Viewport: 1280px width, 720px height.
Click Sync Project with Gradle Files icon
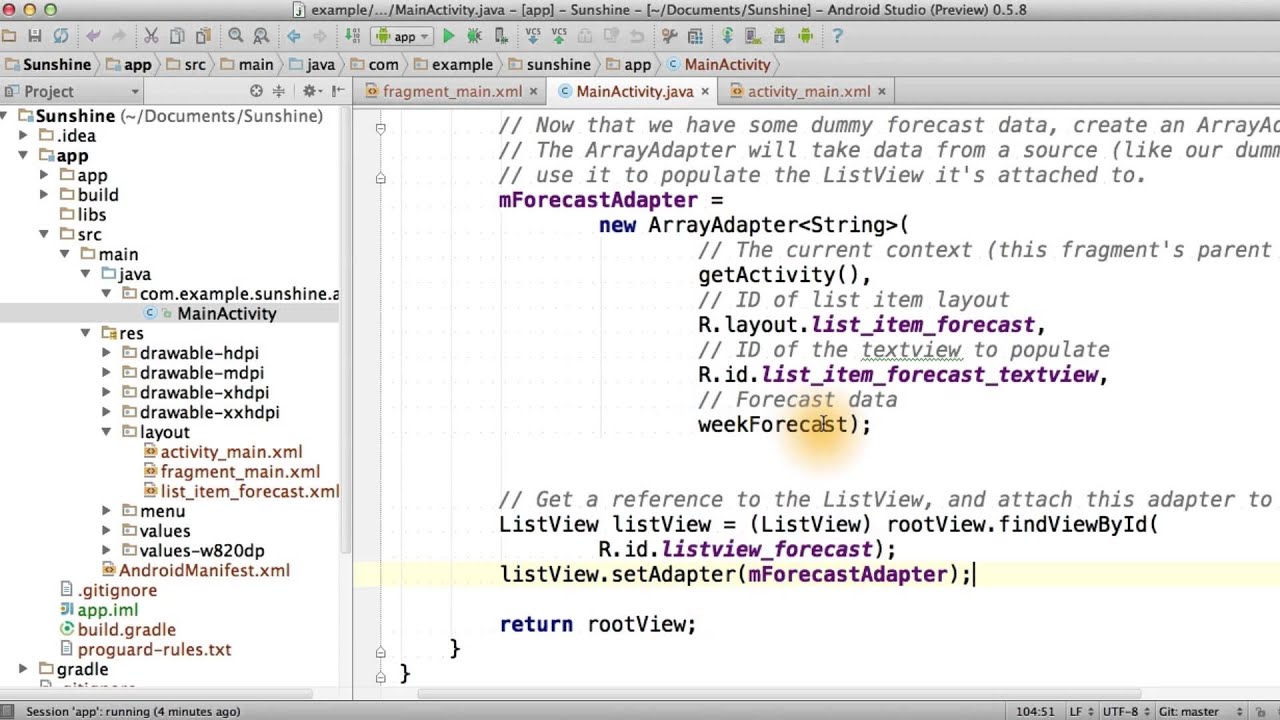(x=727, y=37)
